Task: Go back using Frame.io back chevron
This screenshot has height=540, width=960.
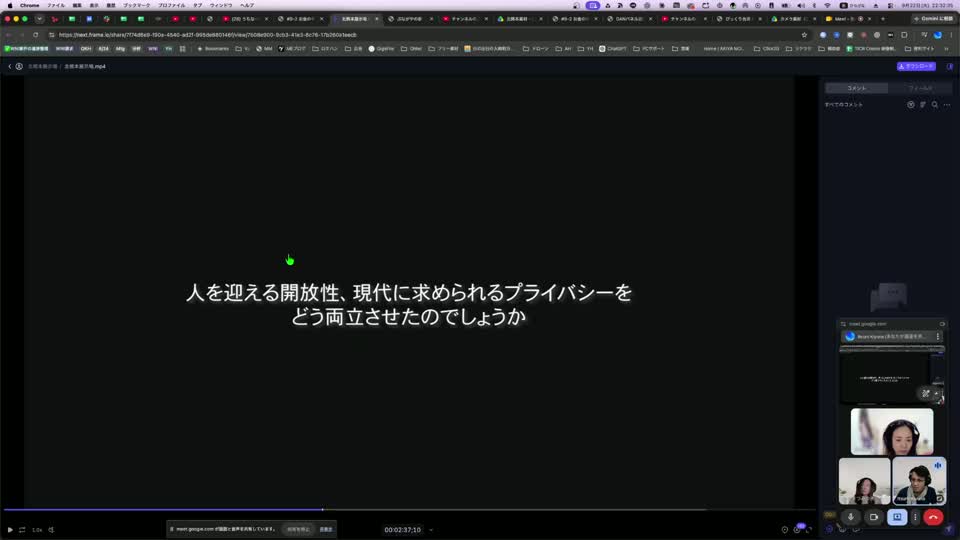Action: click(10, 66)
